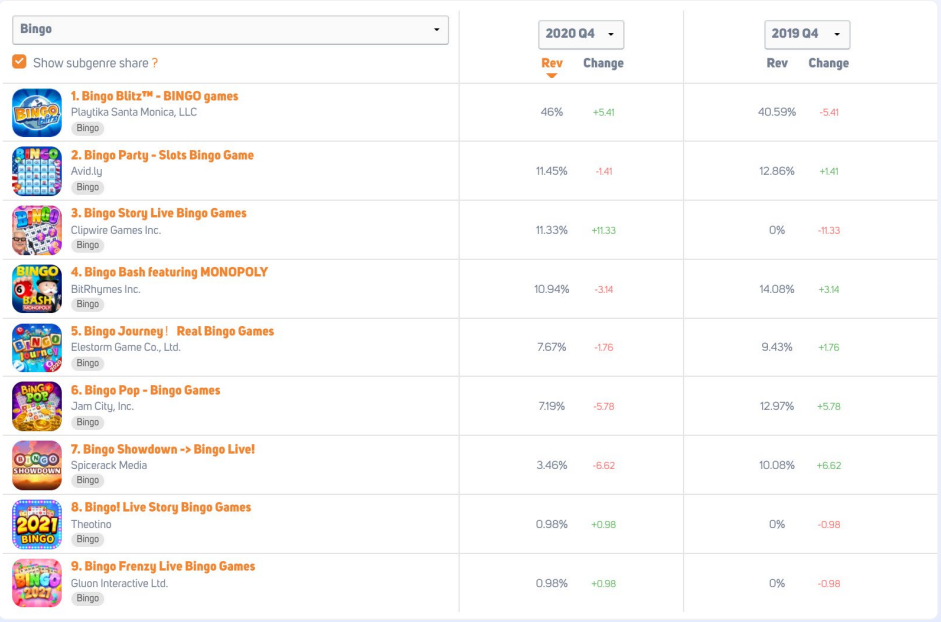941x622 pixels.
Task: Click the 12.97% revenue value
Action: [x=777, y=406]
